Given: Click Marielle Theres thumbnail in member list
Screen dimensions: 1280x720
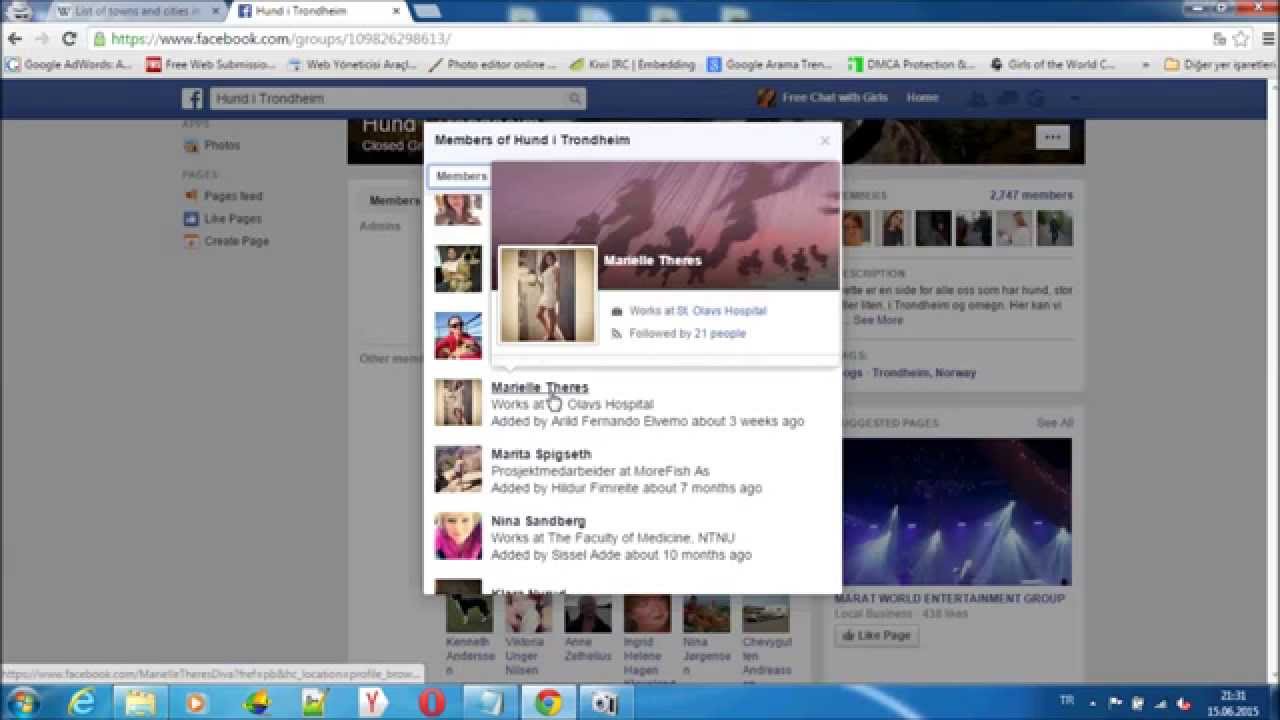Looking at the screenshot, I should (x=458, y=402).
